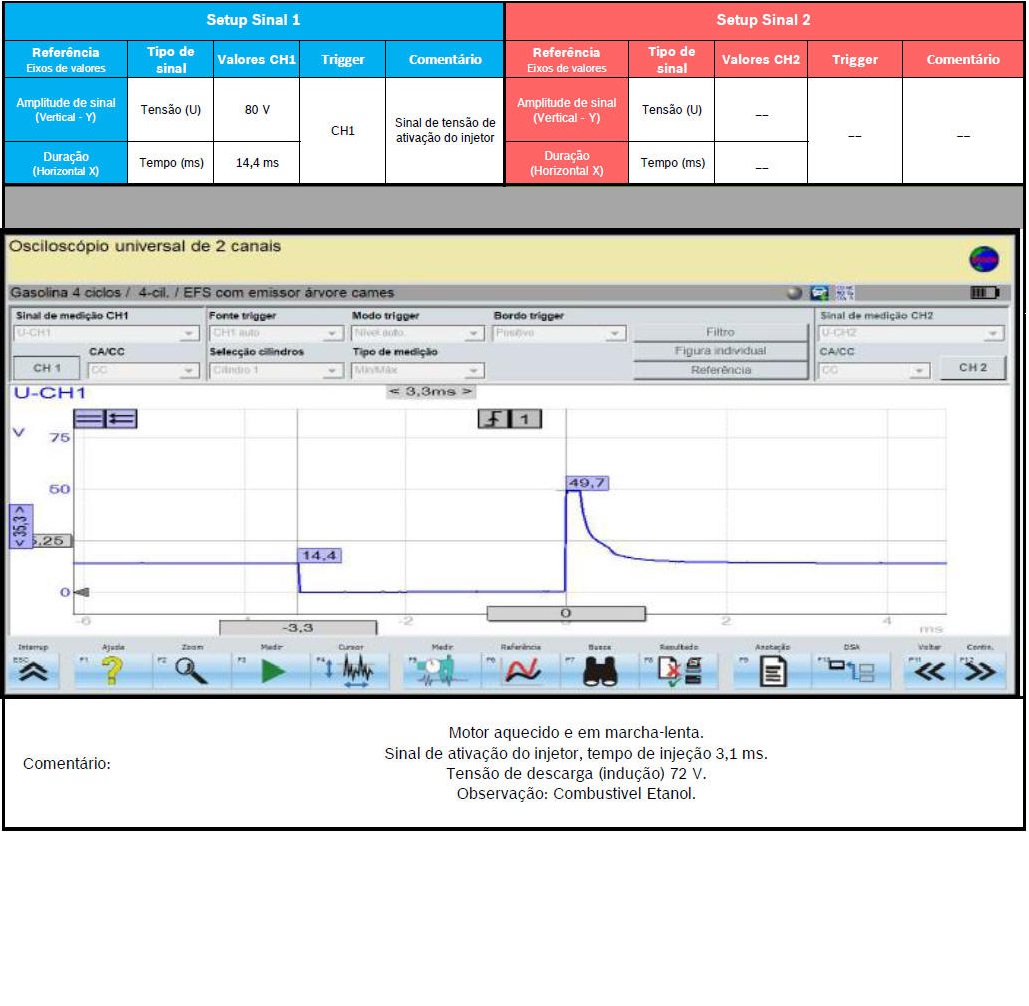The width and height of the screenshot is (1029, 1006).
Task: Start measurement with green play icon
Action: coord(272,672)
